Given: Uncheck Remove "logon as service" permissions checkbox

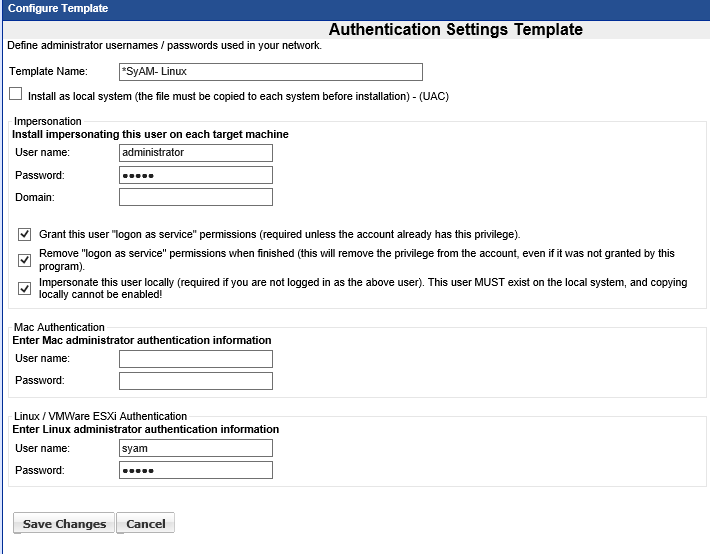Looking at the screenshot, I should tap(25, 260).
